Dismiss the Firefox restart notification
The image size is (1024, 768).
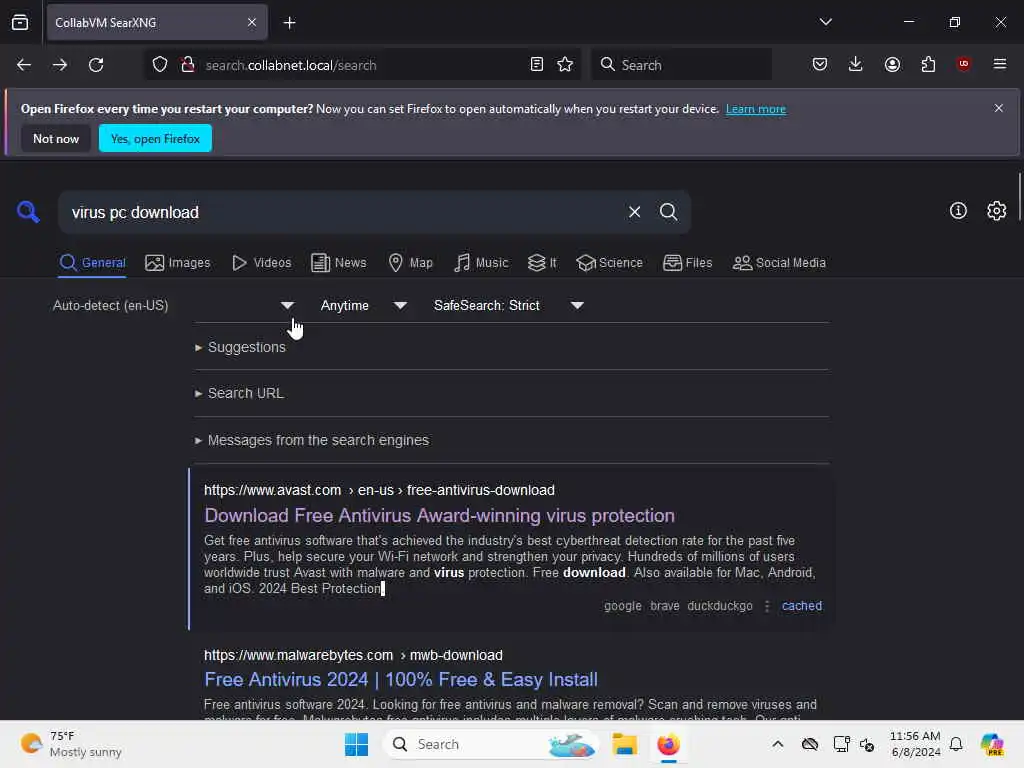[999, 108]
